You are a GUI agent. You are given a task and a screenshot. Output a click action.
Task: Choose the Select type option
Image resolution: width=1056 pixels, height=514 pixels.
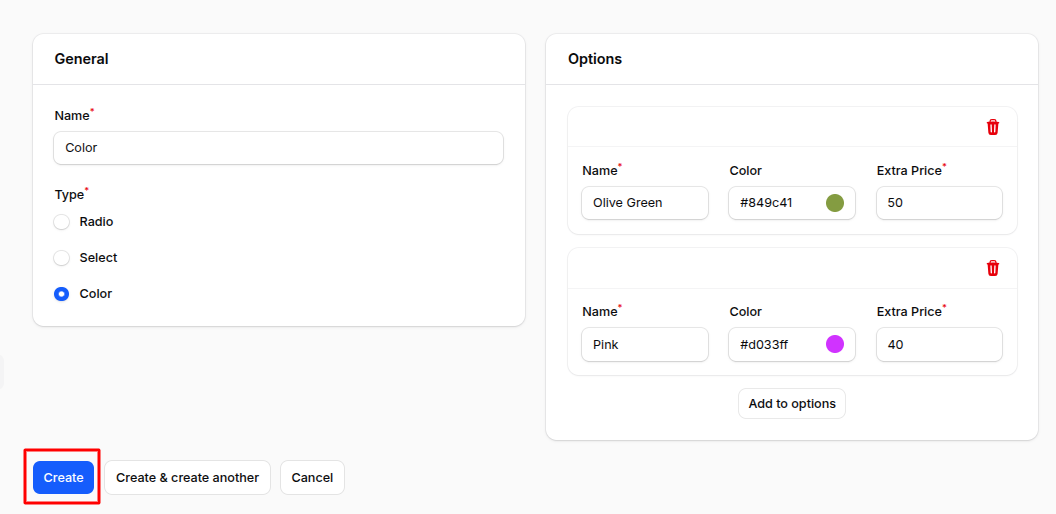click(62, 258)
